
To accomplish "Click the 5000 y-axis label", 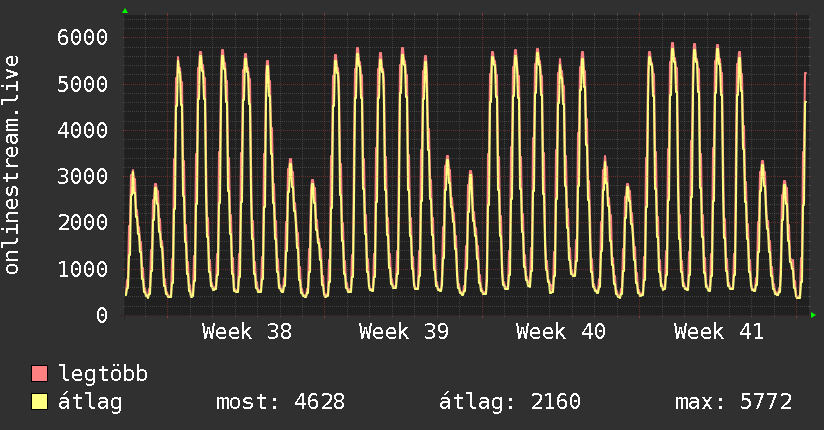I will pyautogui.click(x=83, y=84).
